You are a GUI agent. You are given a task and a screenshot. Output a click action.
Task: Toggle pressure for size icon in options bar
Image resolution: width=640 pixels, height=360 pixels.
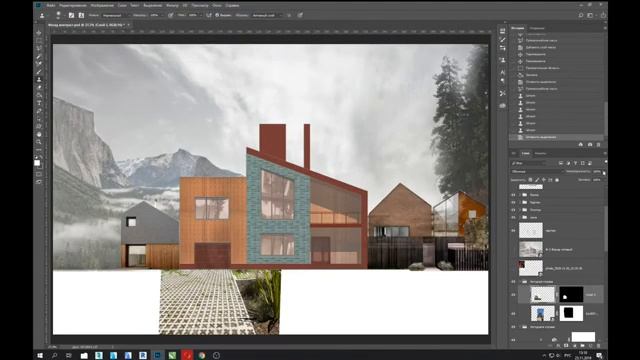point(300,15)
